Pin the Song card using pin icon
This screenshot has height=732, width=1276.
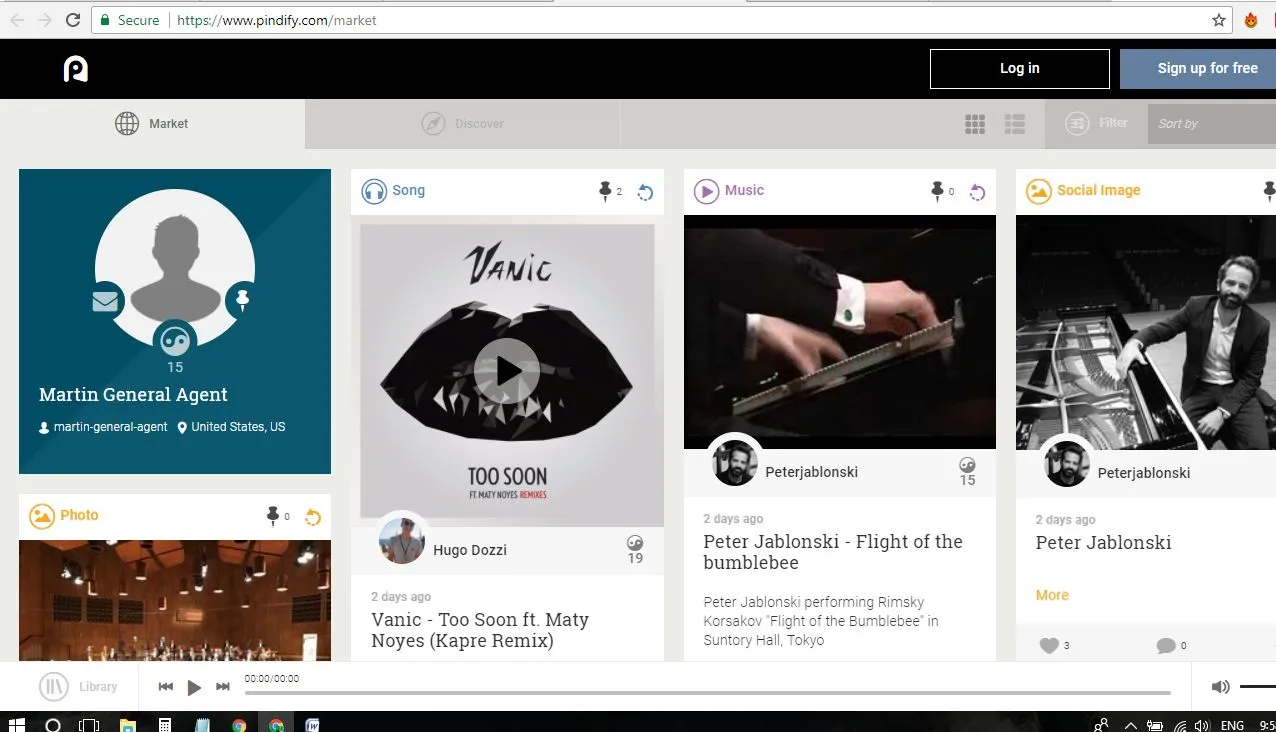[x=605, y=191]
